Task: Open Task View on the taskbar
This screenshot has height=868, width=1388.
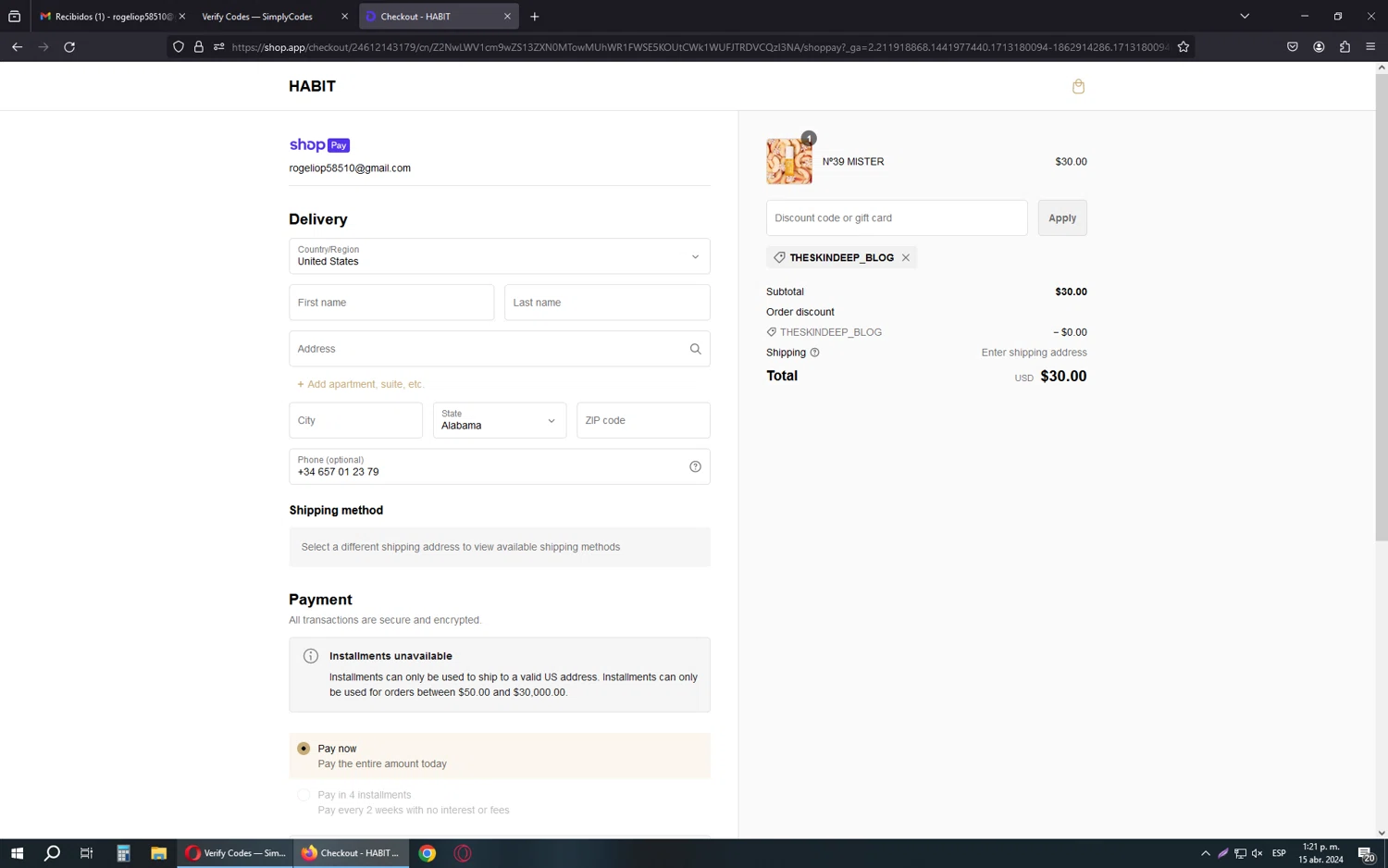Action: point(87,853)
